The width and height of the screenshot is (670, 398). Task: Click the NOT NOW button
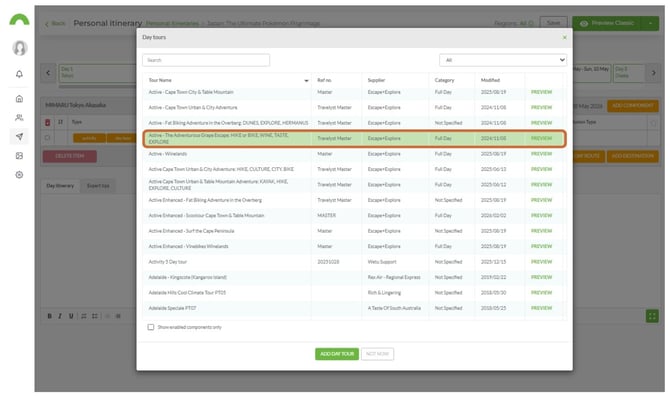pos(377,354)
